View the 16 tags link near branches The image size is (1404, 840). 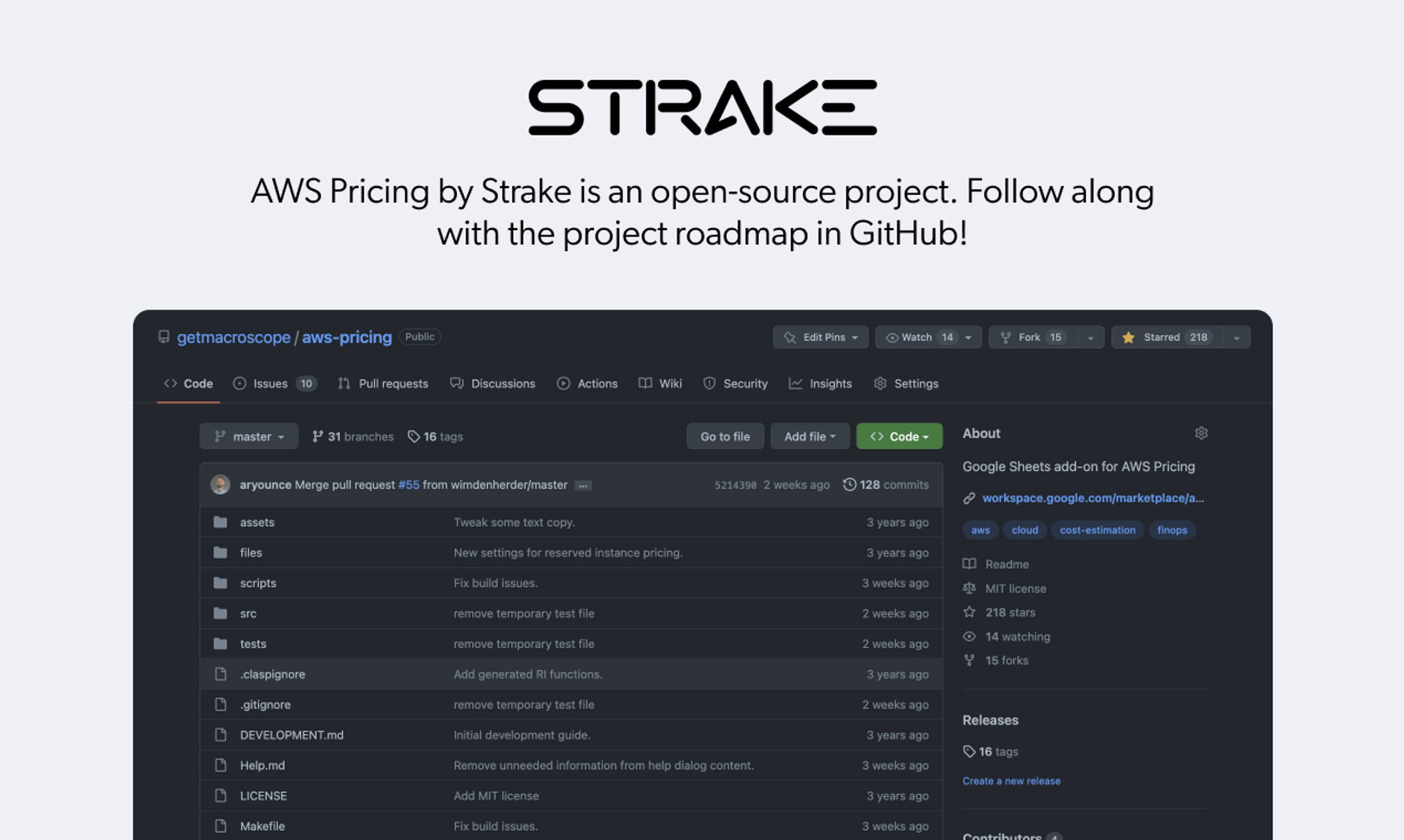pos(436,436)
